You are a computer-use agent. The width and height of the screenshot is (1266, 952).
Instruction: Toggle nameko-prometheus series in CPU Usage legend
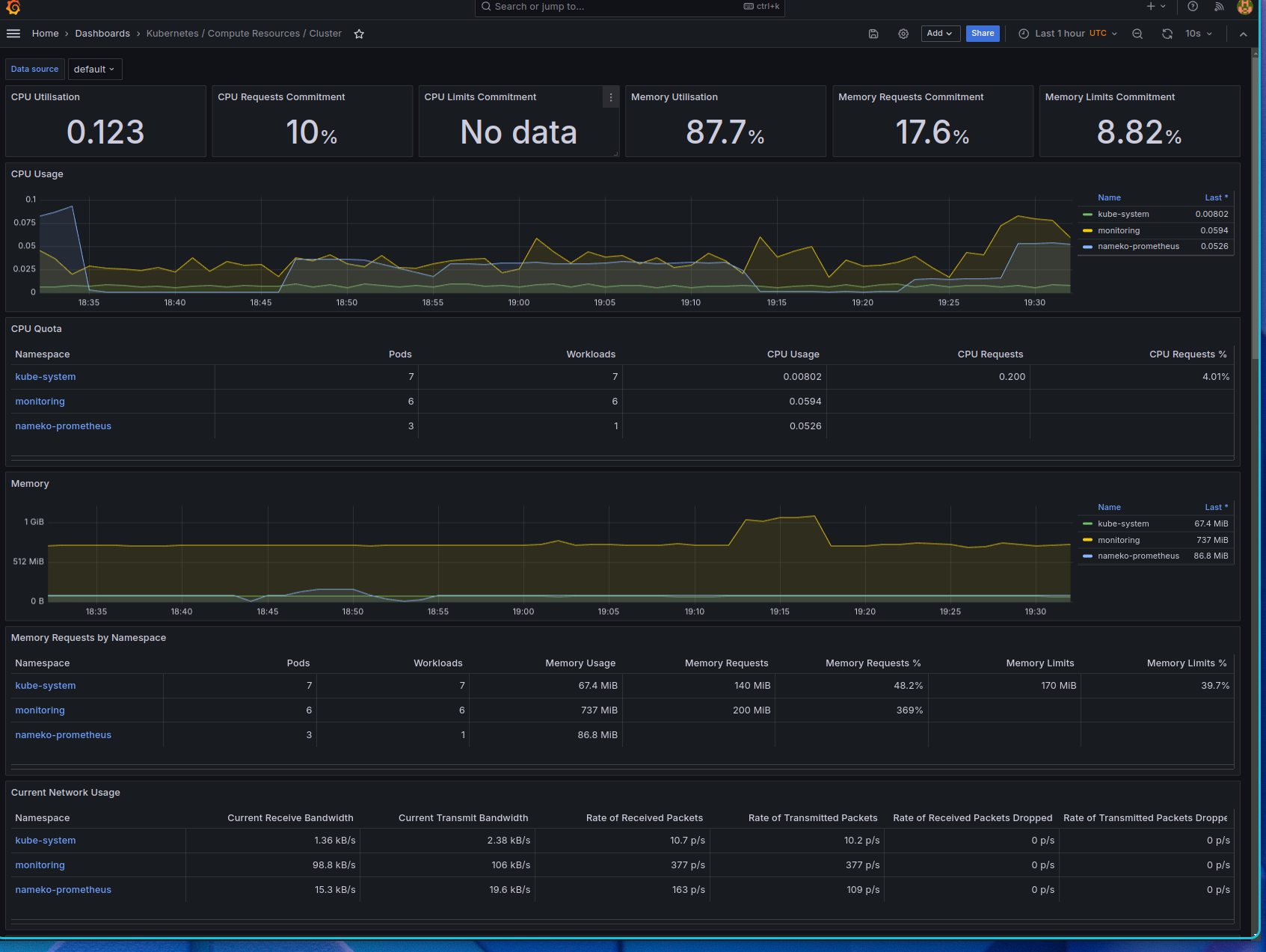pos(1138,247)
